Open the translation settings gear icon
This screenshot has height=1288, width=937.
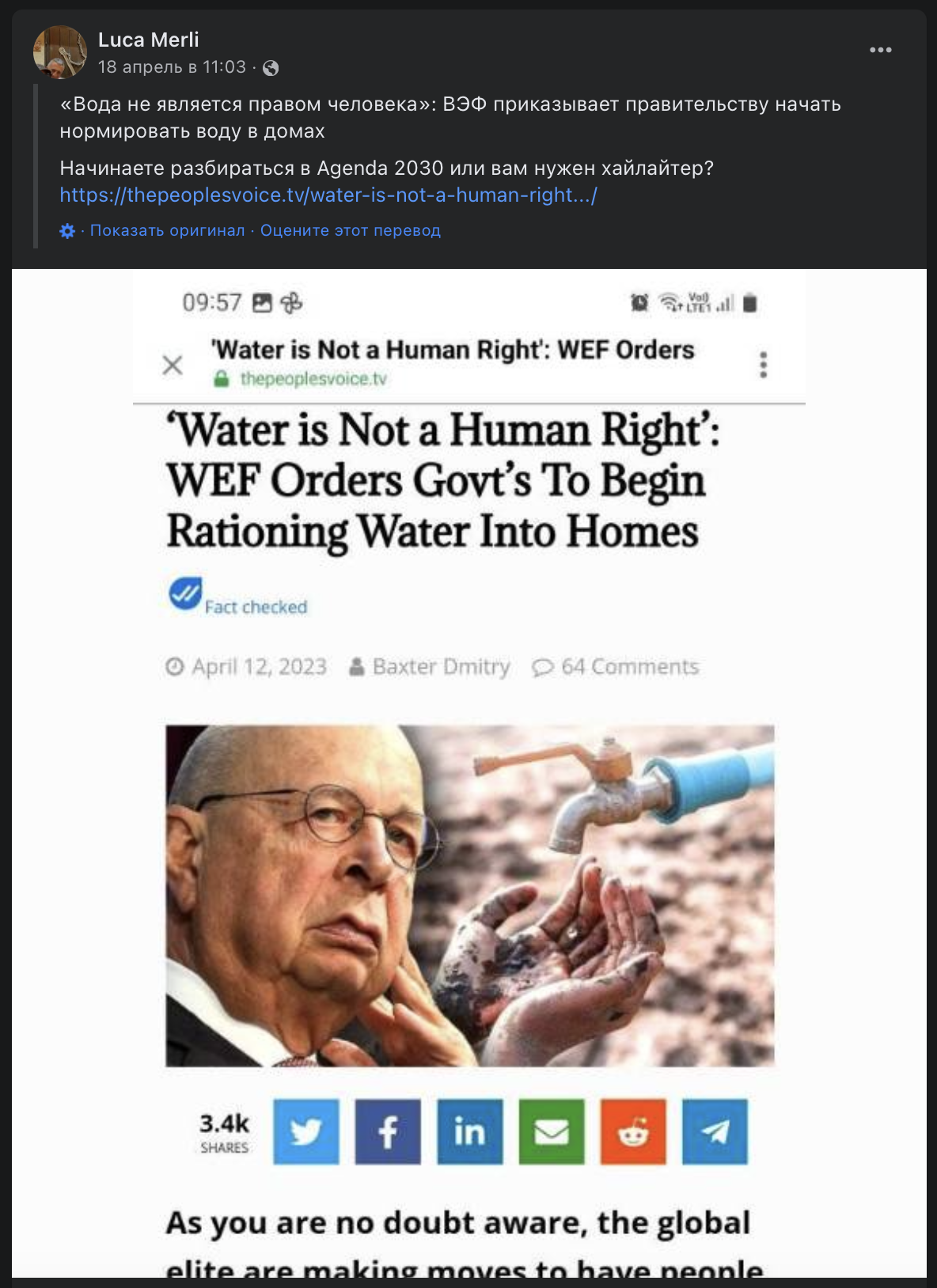67,230
